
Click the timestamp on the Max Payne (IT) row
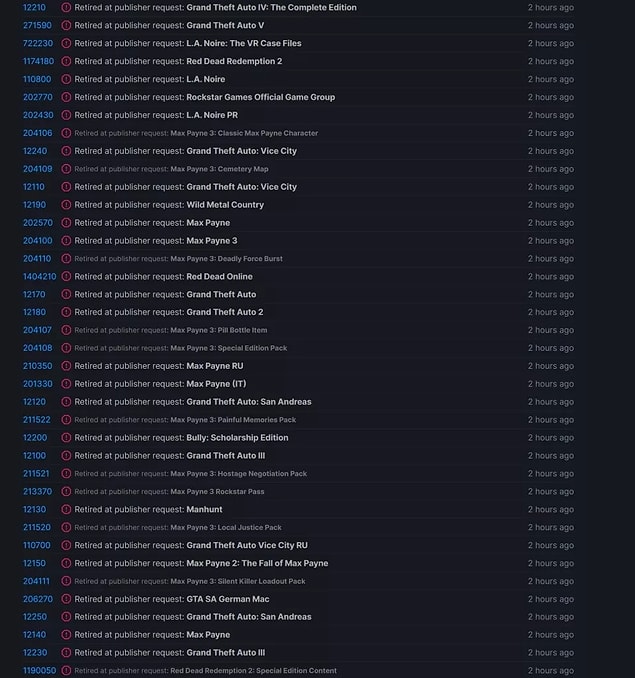tap(551, 384)
